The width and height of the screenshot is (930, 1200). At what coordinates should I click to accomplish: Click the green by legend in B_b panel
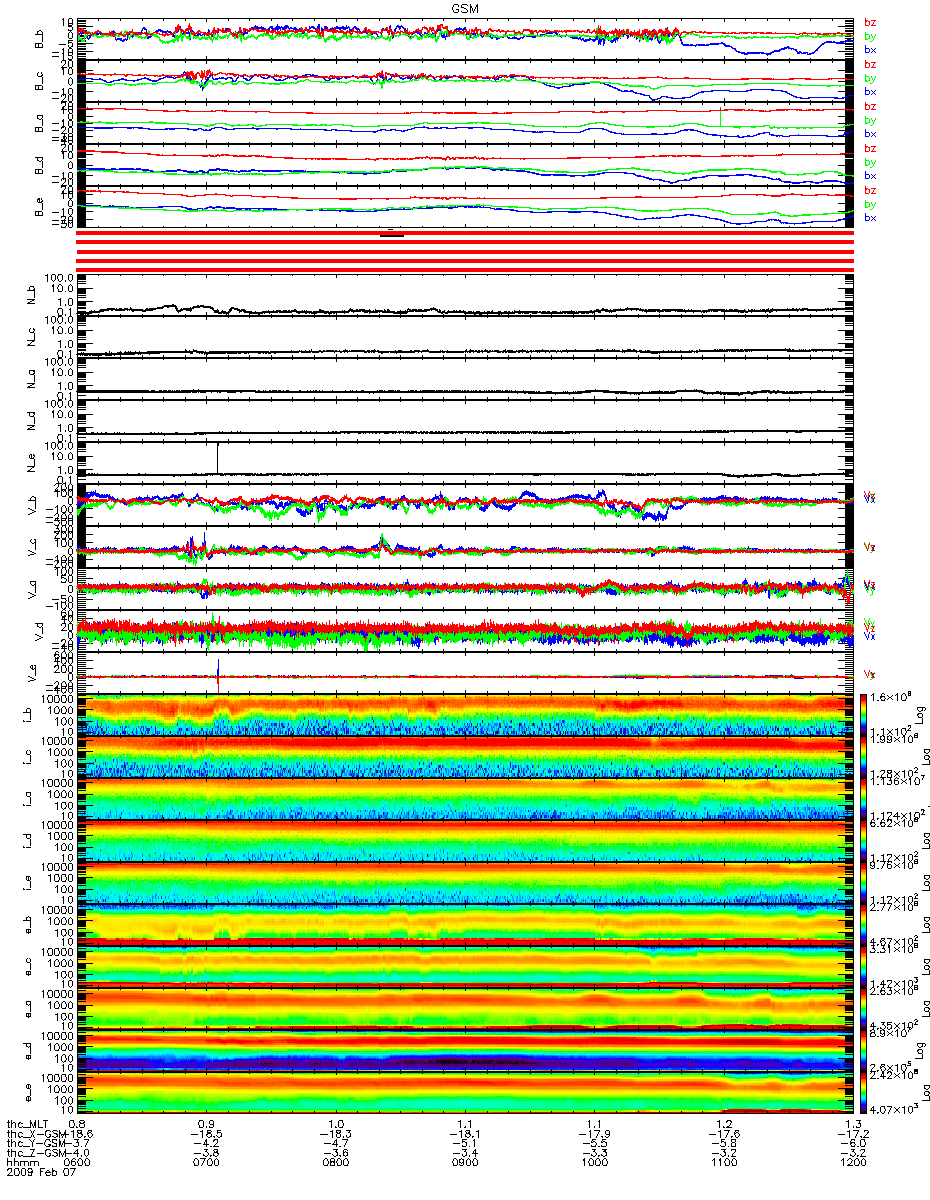(x=869, y=36)
